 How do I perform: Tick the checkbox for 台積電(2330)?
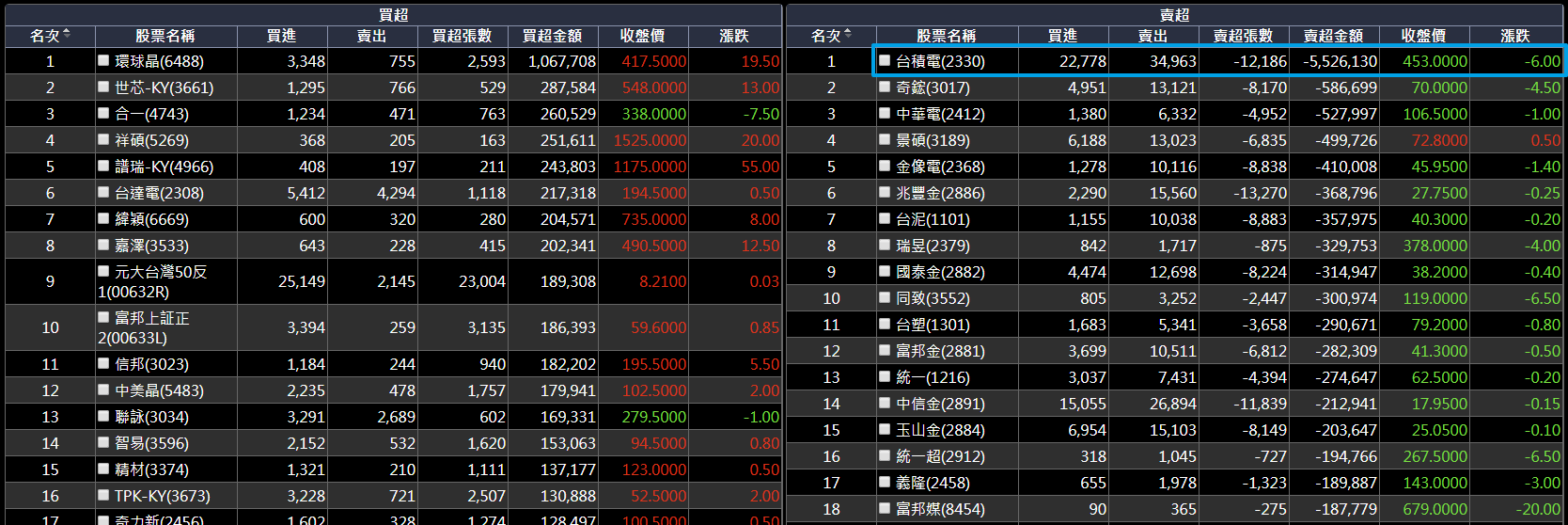(885, 60)
